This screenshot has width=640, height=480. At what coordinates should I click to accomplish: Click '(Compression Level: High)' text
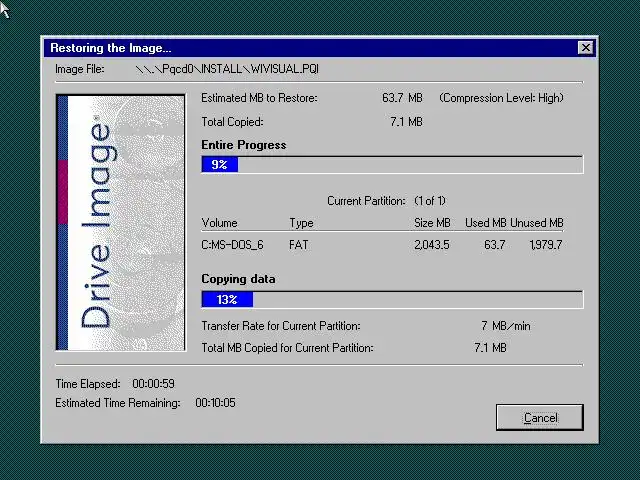(501, 98)
